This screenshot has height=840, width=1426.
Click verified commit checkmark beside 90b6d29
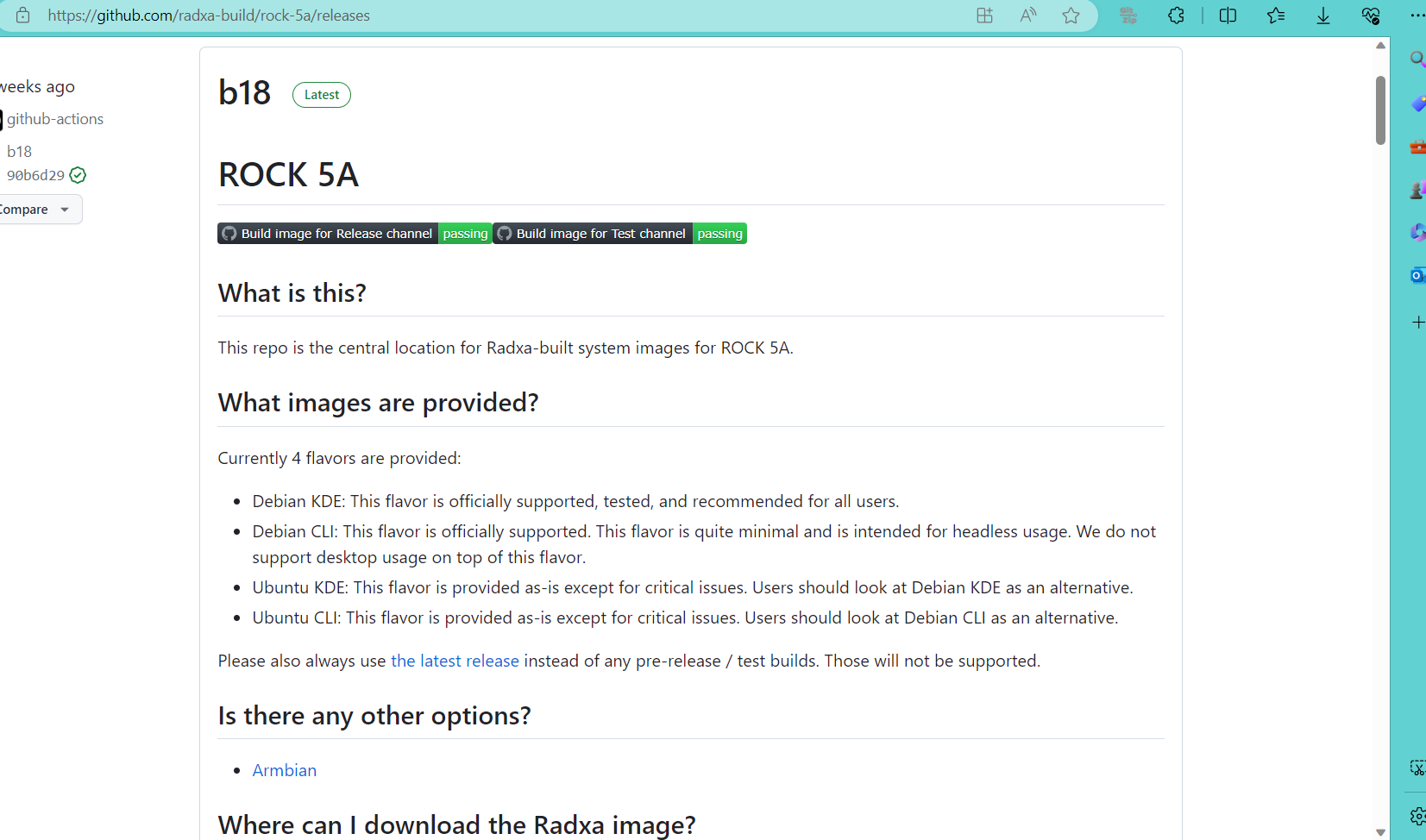click(x=78, y=175)
